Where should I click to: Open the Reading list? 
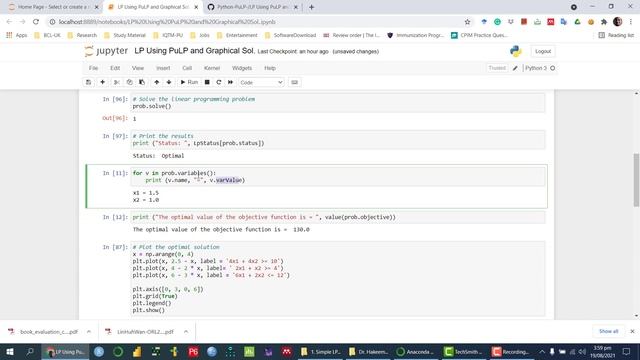tap(616, 36)
